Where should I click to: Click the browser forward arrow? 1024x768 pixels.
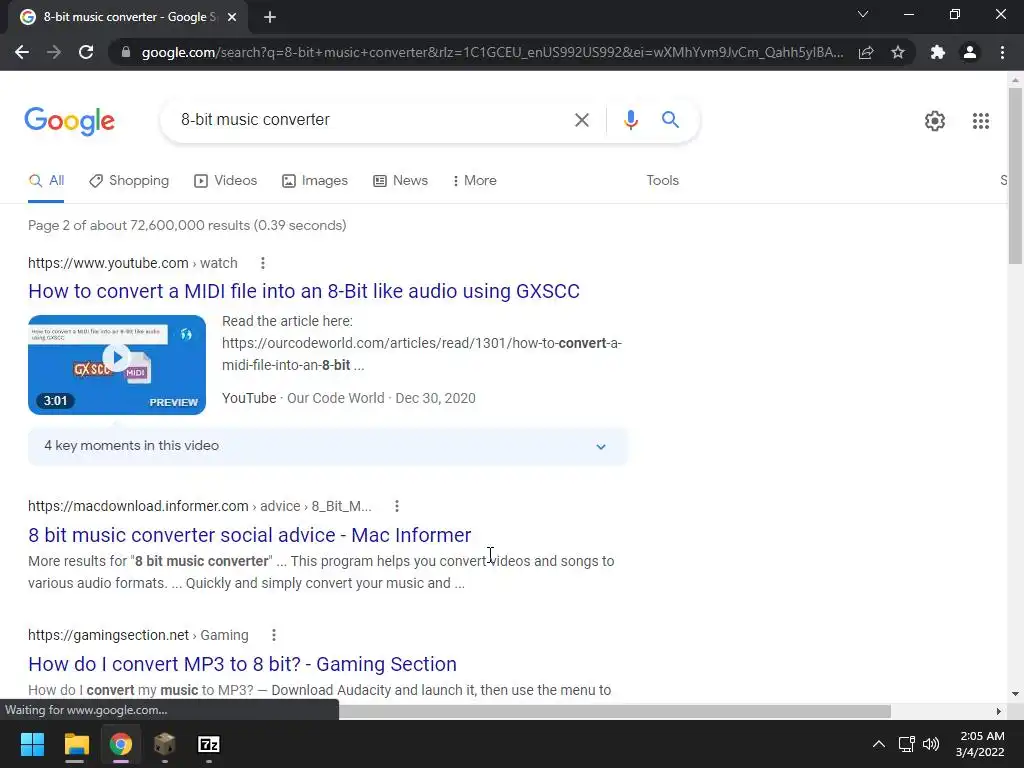(54, 52)
